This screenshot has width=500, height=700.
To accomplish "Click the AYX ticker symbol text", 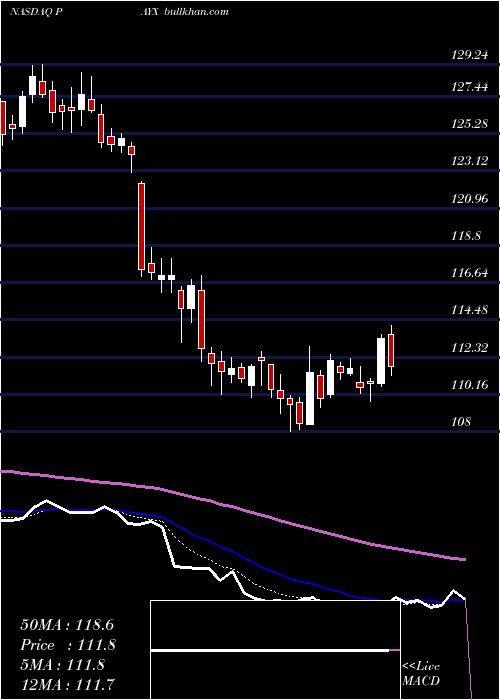I will point(151,11).
